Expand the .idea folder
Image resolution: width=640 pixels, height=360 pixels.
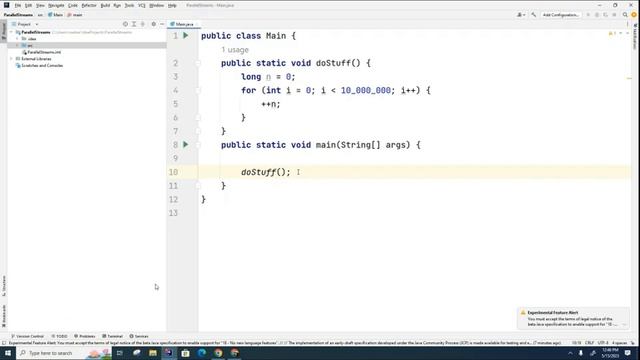(x=18, y=39)
